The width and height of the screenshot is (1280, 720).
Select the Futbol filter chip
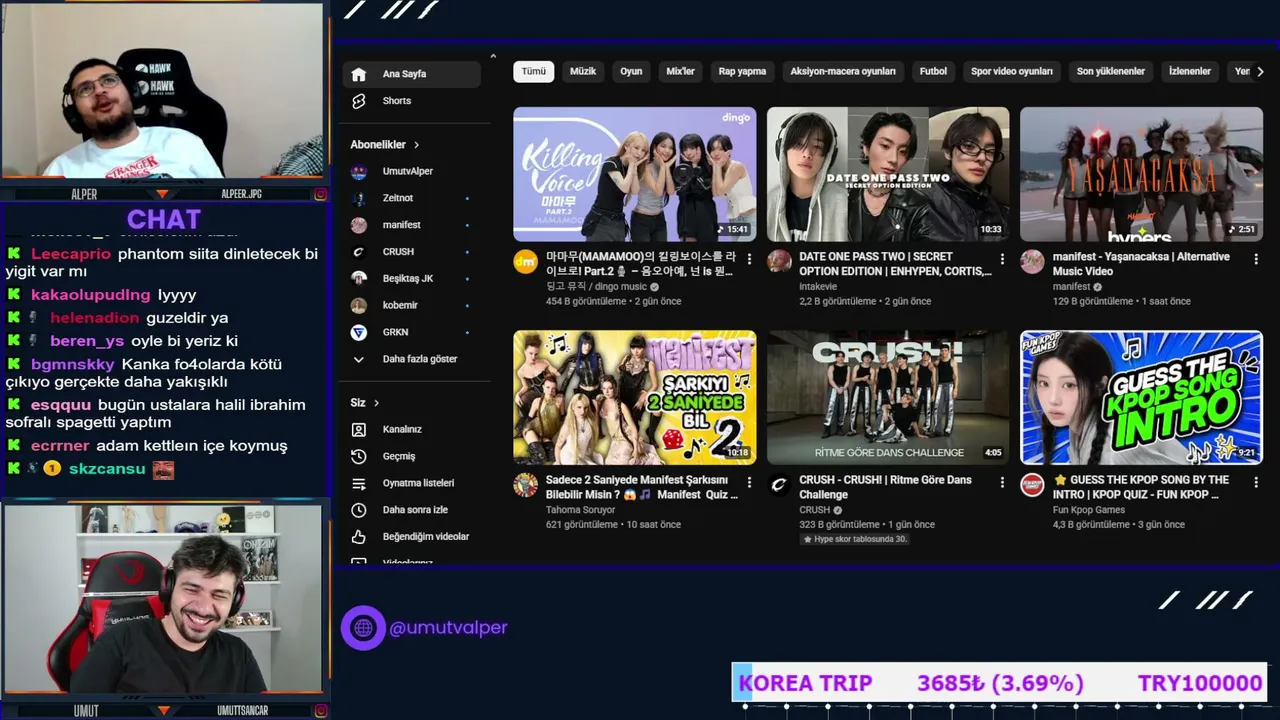click(933, 71)
